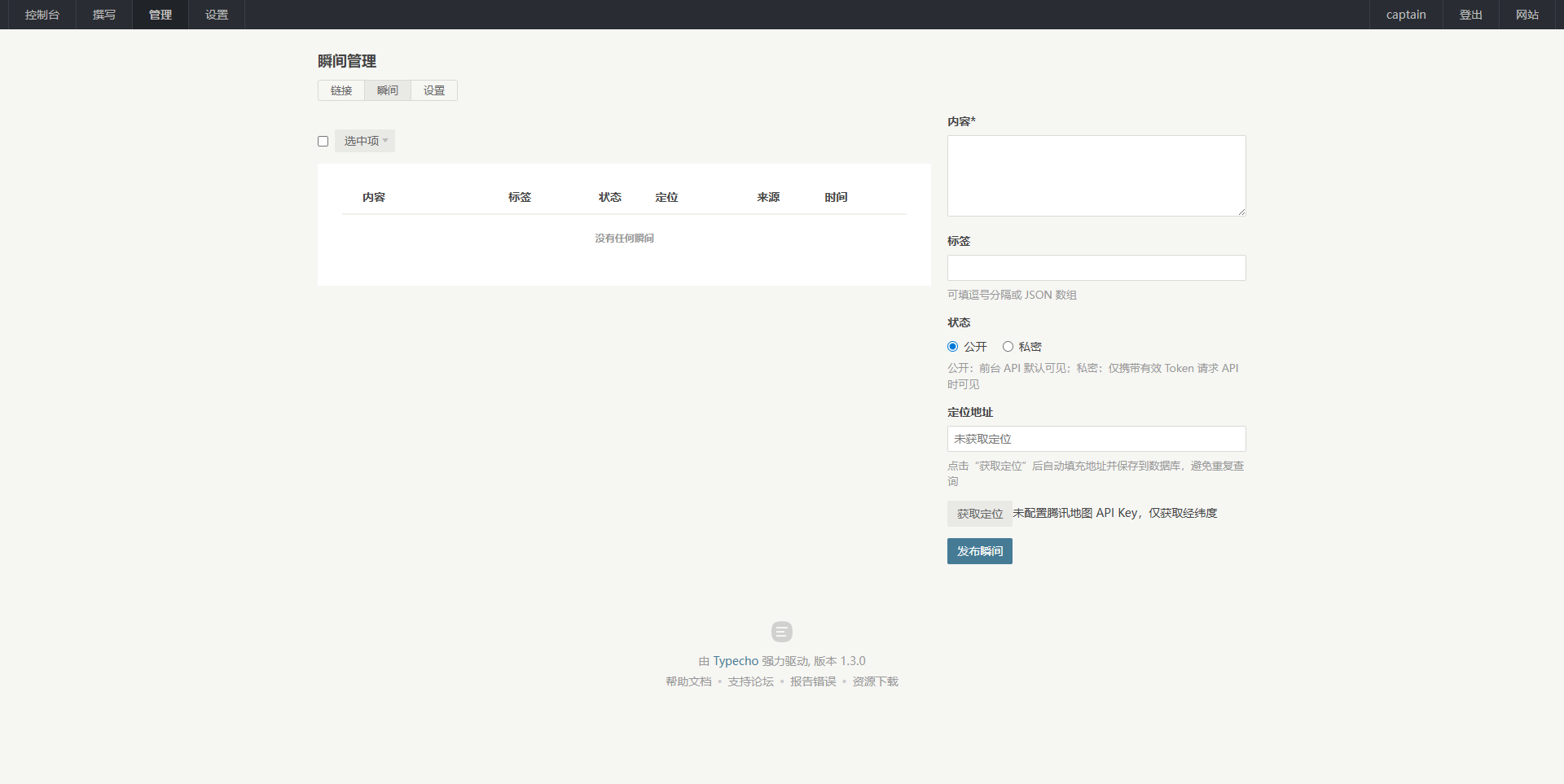Open the 控制台 menu item
Image resolution: width=1564 pixels, height=784 pixels.
coord(42,15)
